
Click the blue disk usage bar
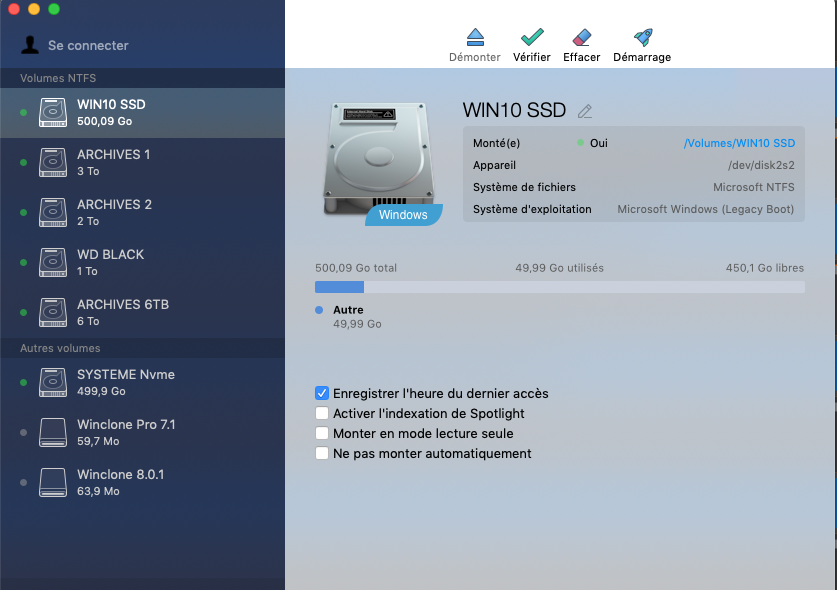click(339, 287)
